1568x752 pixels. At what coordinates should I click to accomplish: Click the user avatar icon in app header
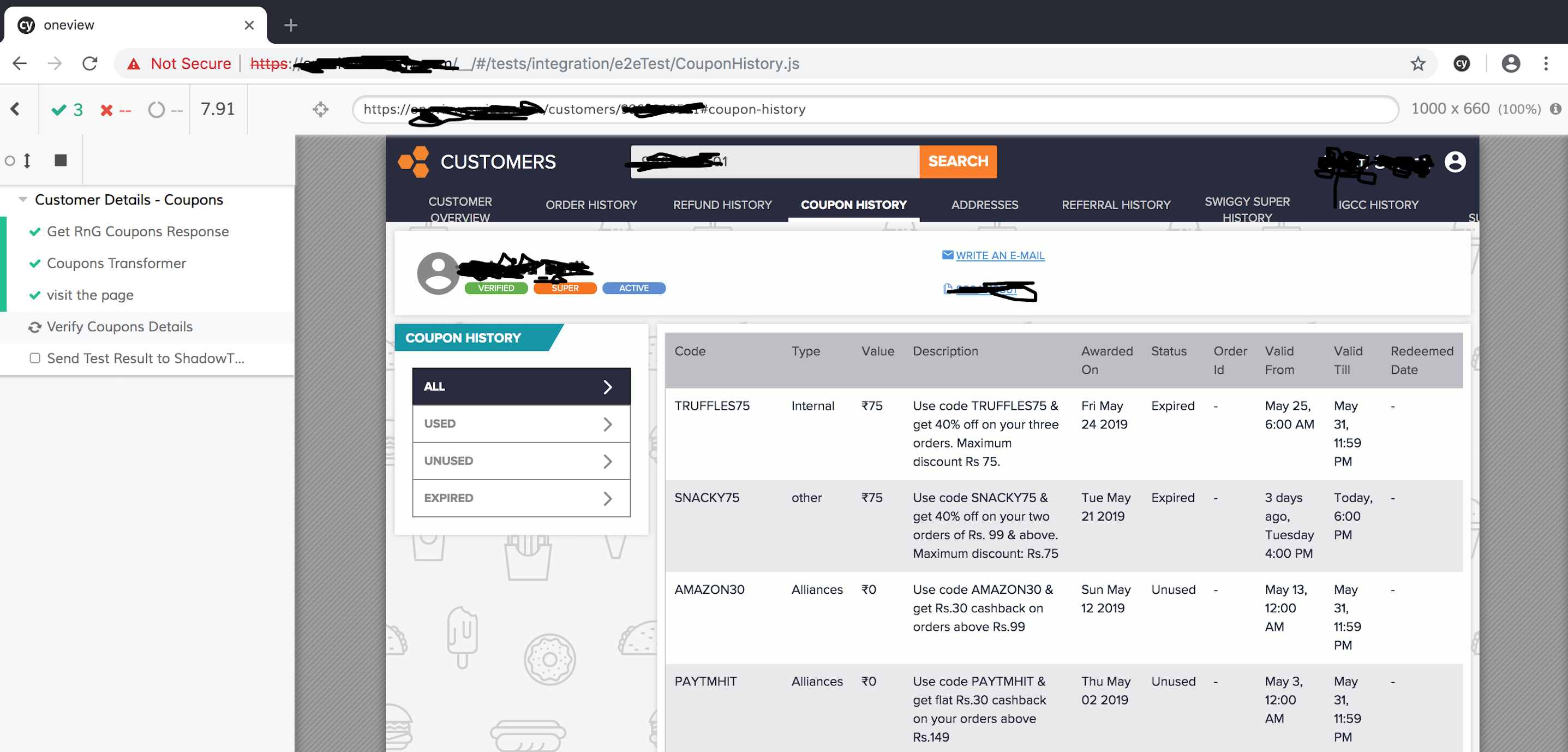click(x=1456, y=162)
